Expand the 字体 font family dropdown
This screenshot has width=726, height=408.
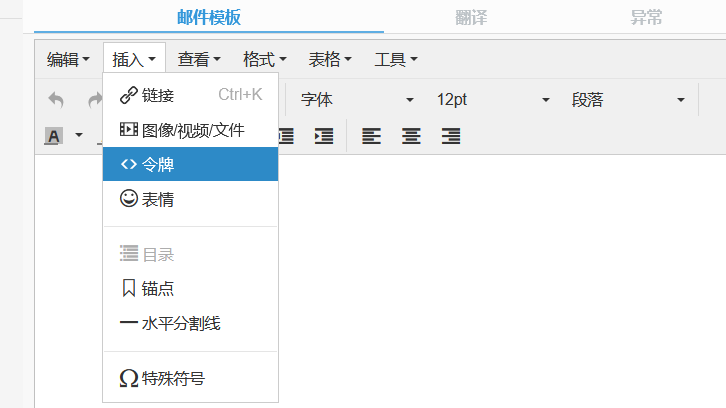pos(357,100)
